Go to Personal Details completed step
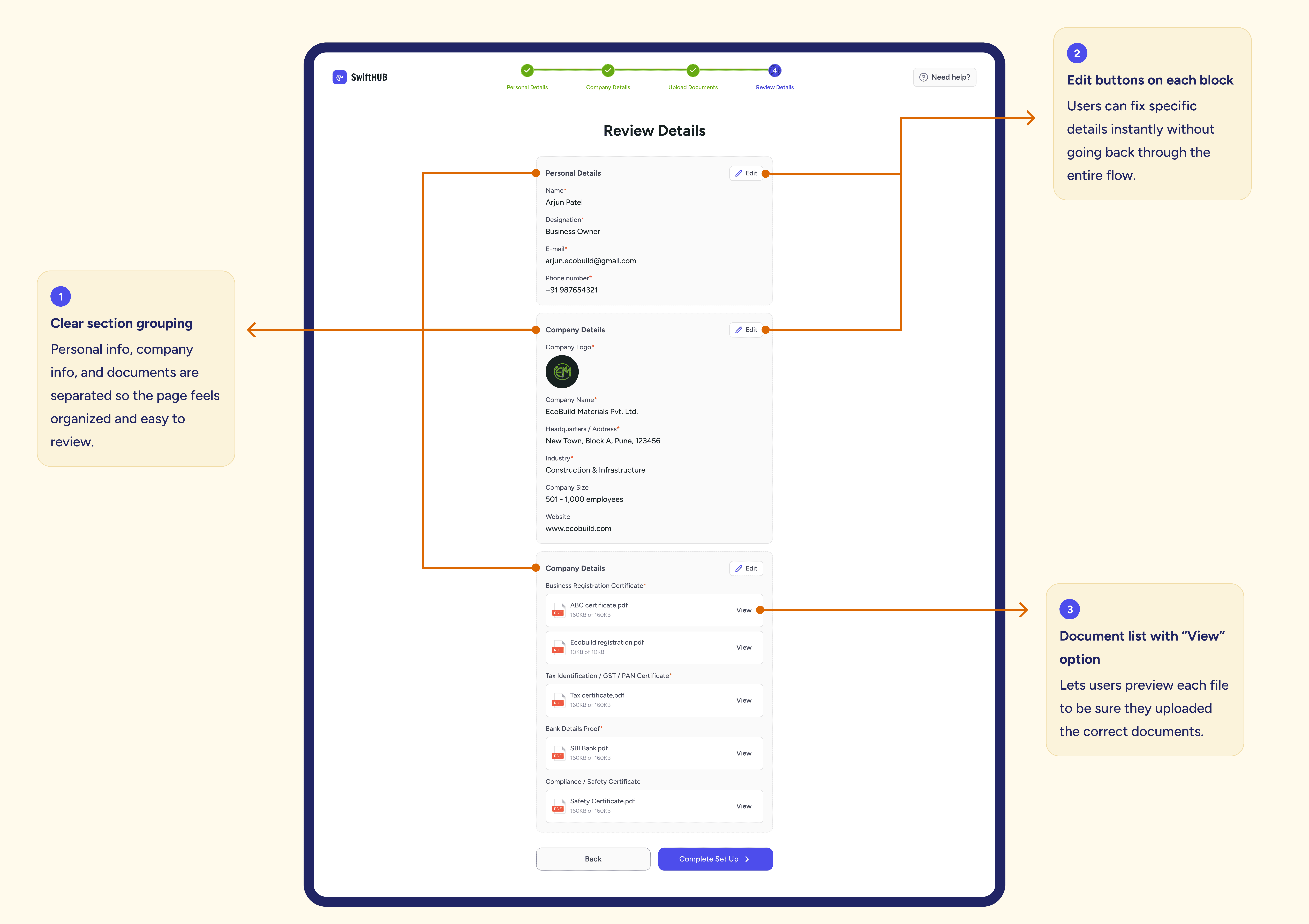This screenshot has width=1309, height=924. point(527,70)
